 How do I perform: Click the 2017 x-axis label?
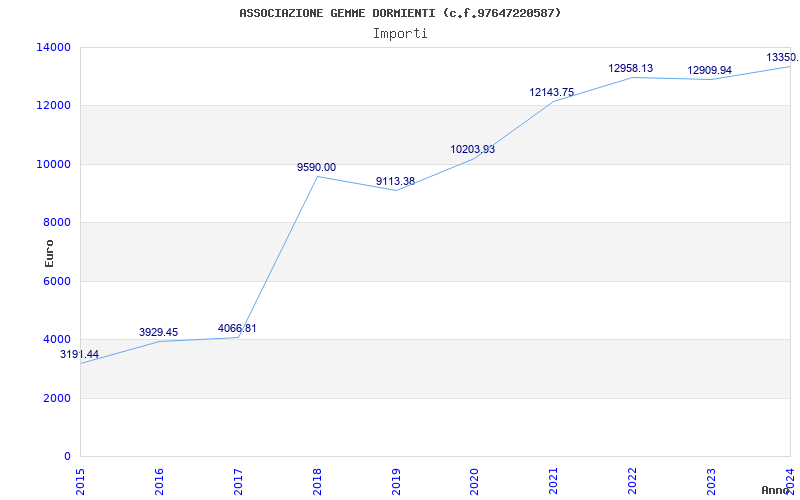[238, 482]
